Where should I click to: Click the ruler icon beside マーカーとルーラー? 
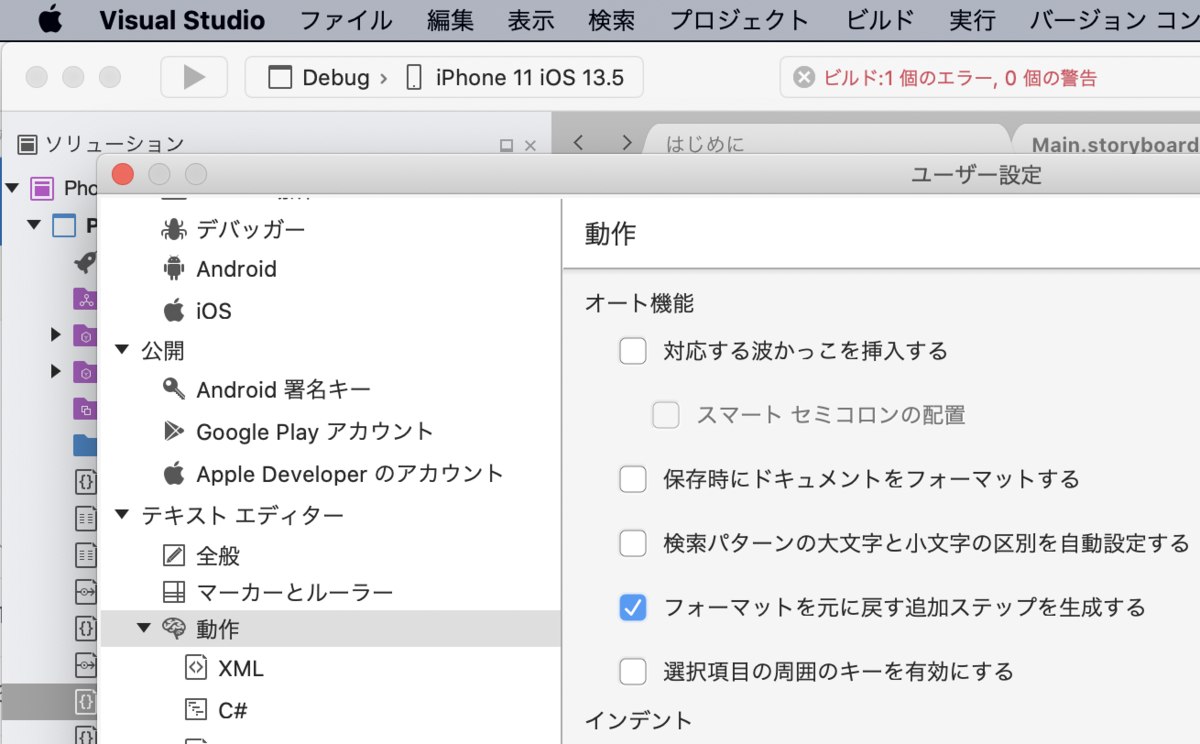pyautogui.click(x=174, y=592)
